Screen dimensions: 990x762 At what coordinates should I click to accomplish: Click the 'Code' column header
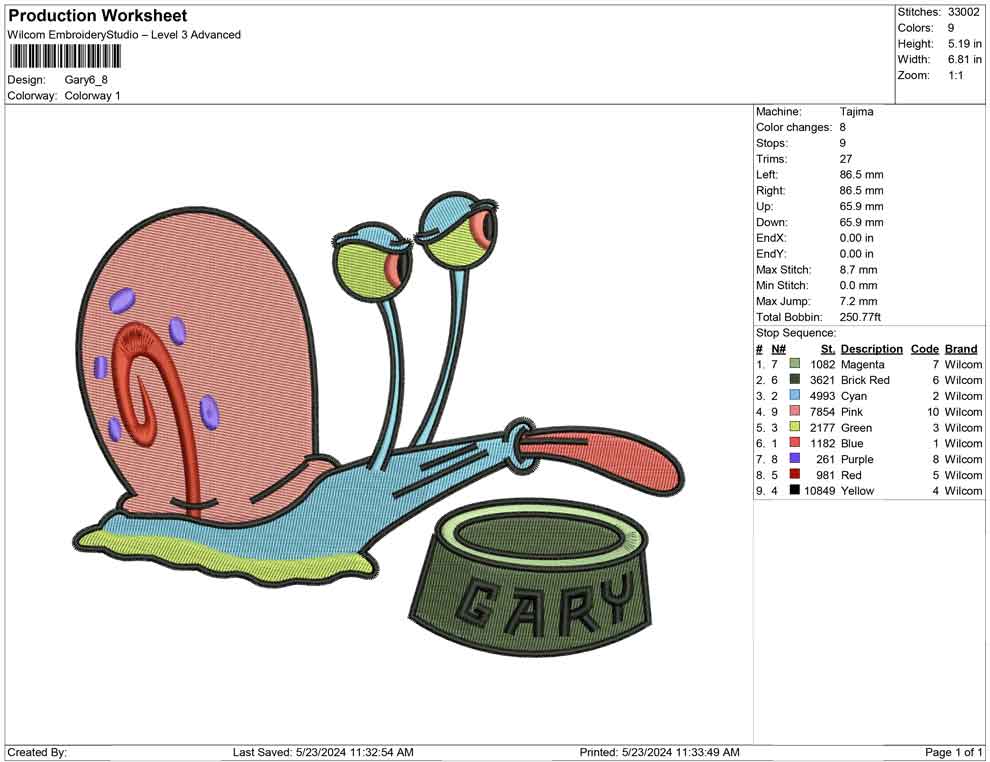point(925,348)
